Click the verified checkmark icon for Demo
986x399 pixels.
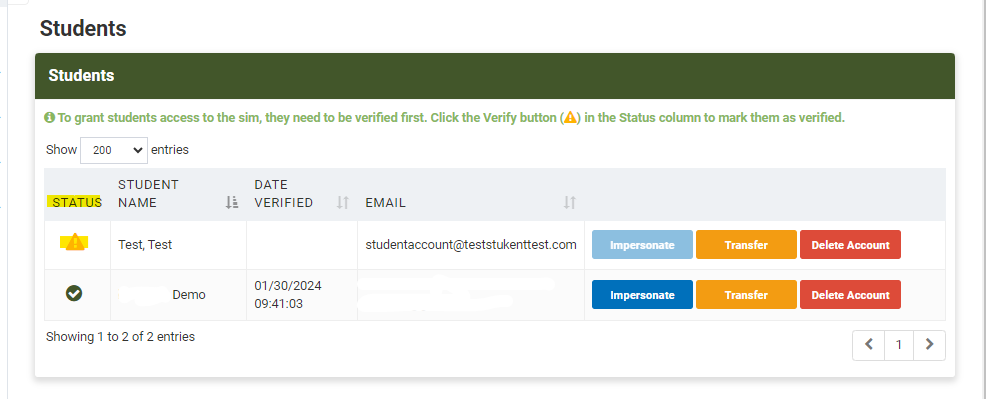pos(74,293)
